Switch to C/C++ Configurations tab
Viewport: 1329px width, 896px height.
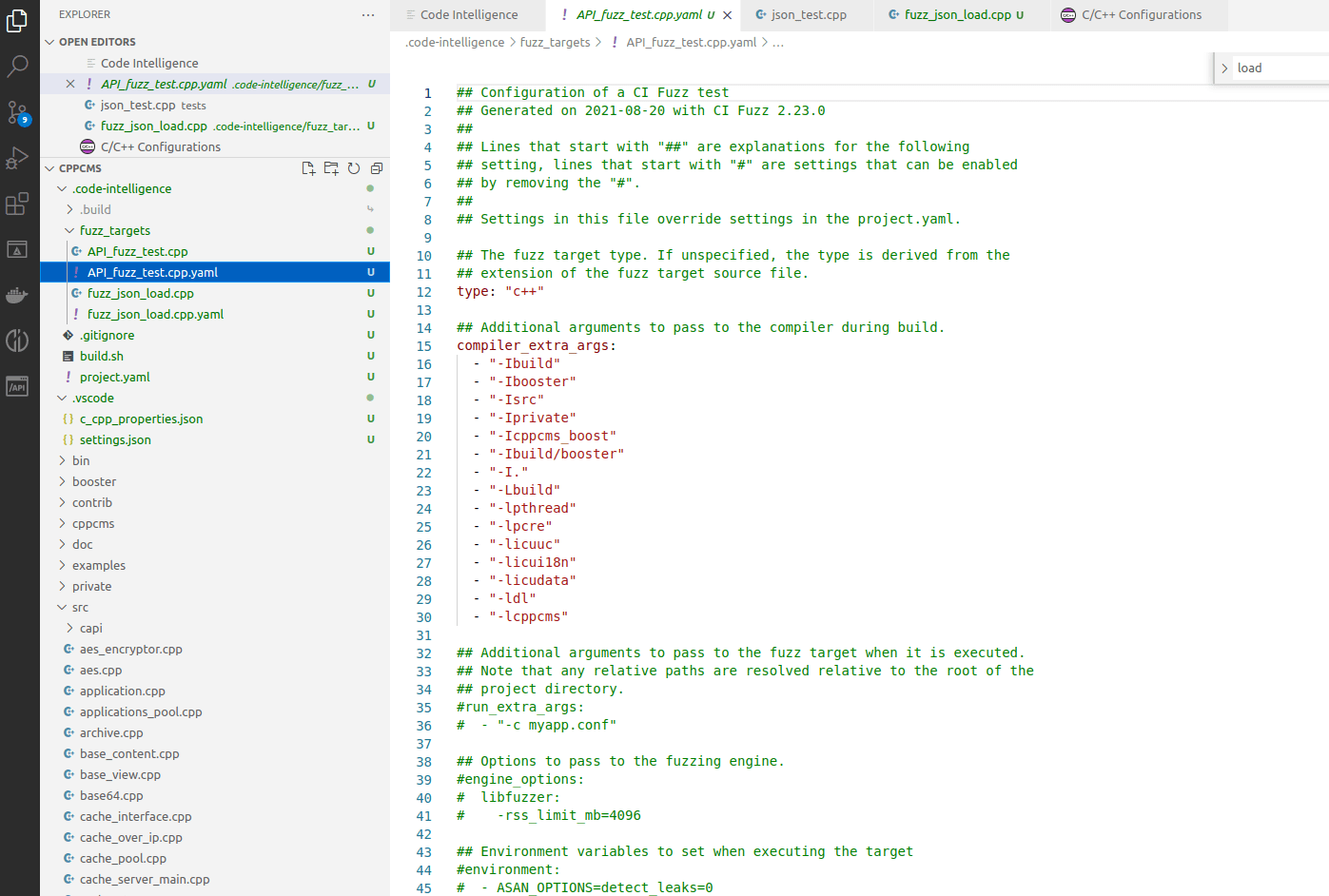coord(1140,15)
